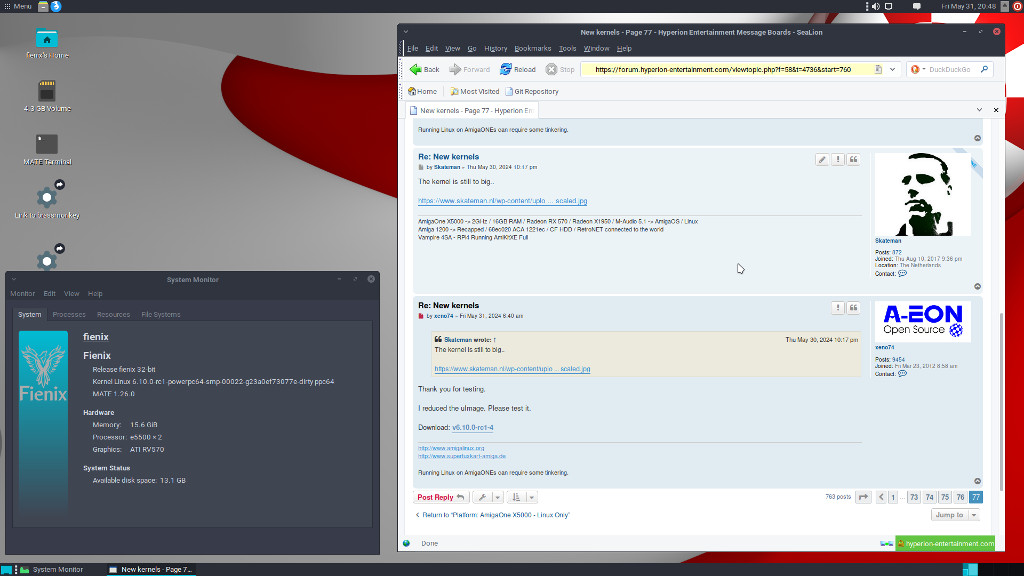This screenshot has height=576, width=1024.
Task: Switch to the Processes tab
Action: pos(69,315)
